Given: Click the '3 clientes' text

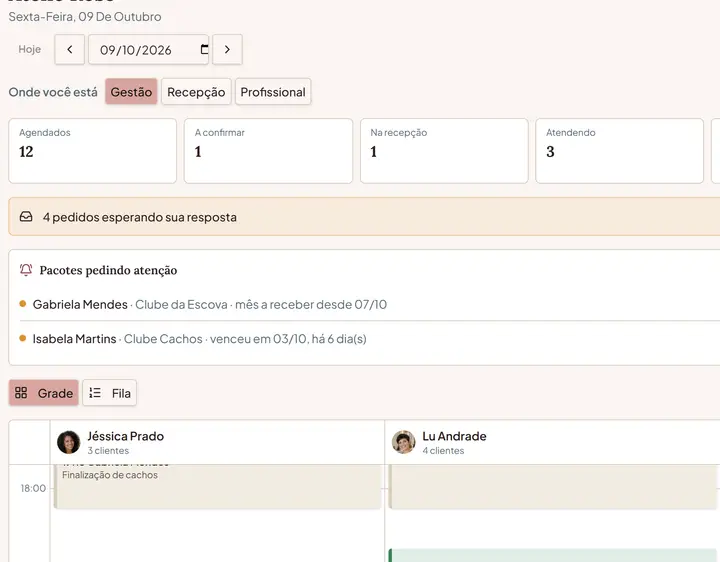Looking at the screenshot, I should coord(108,451).
